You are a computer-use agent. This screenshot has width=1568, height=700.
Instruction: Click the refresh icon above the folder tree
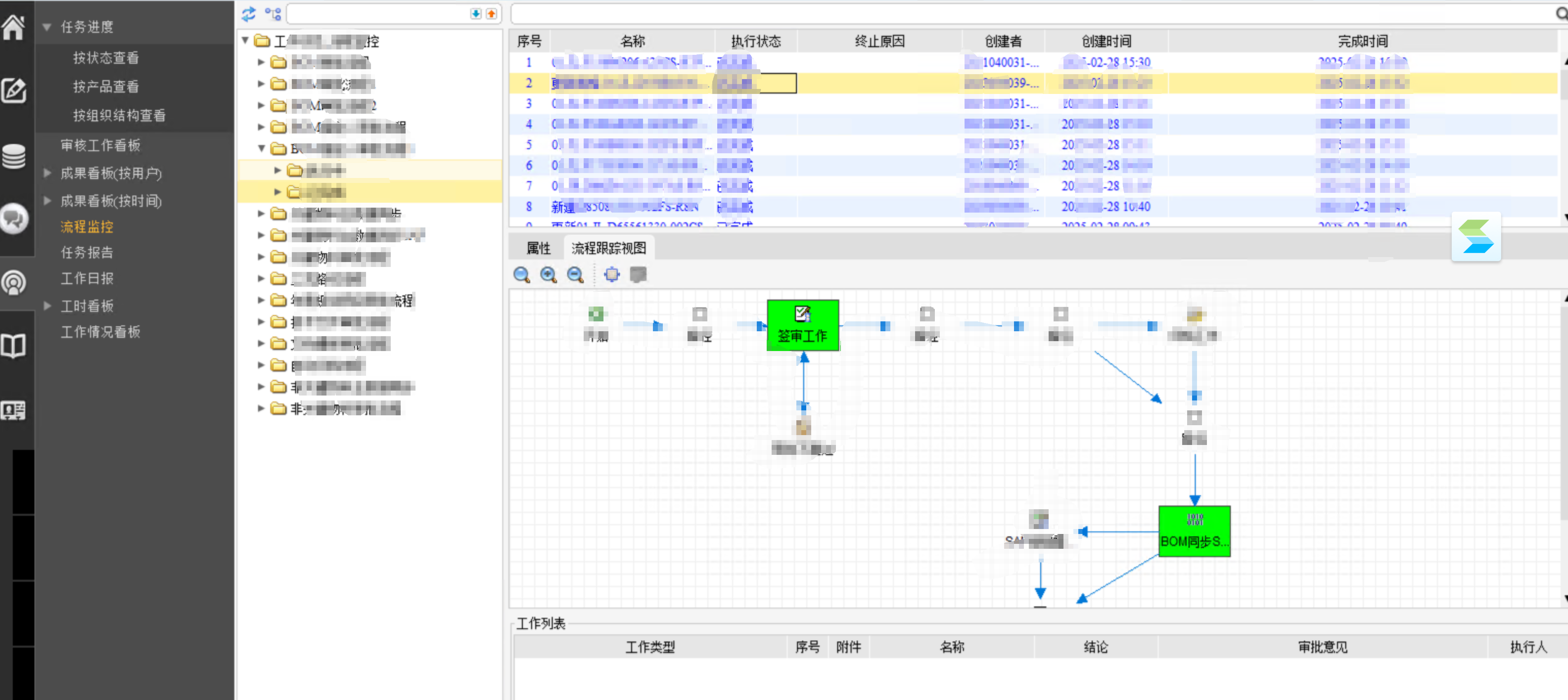click(x=248, y=13)
